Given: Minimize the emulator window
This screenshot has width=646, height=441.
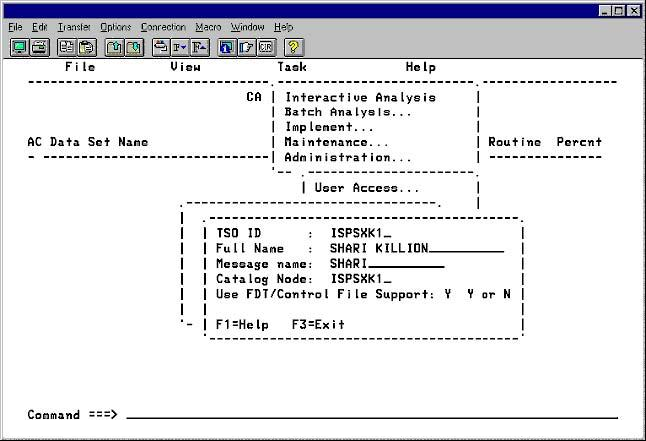Looking at the screenshot, I should tap(605, 11).
